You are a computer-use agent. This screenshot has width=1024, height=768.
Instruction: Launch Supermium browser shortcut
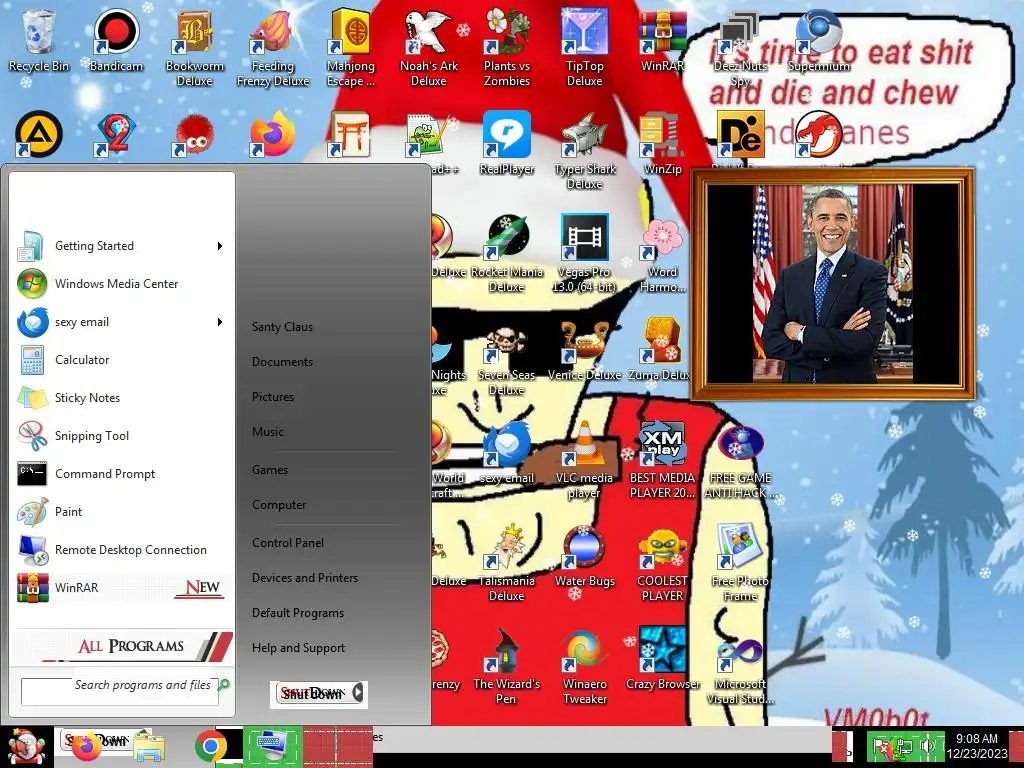[819, 41]
